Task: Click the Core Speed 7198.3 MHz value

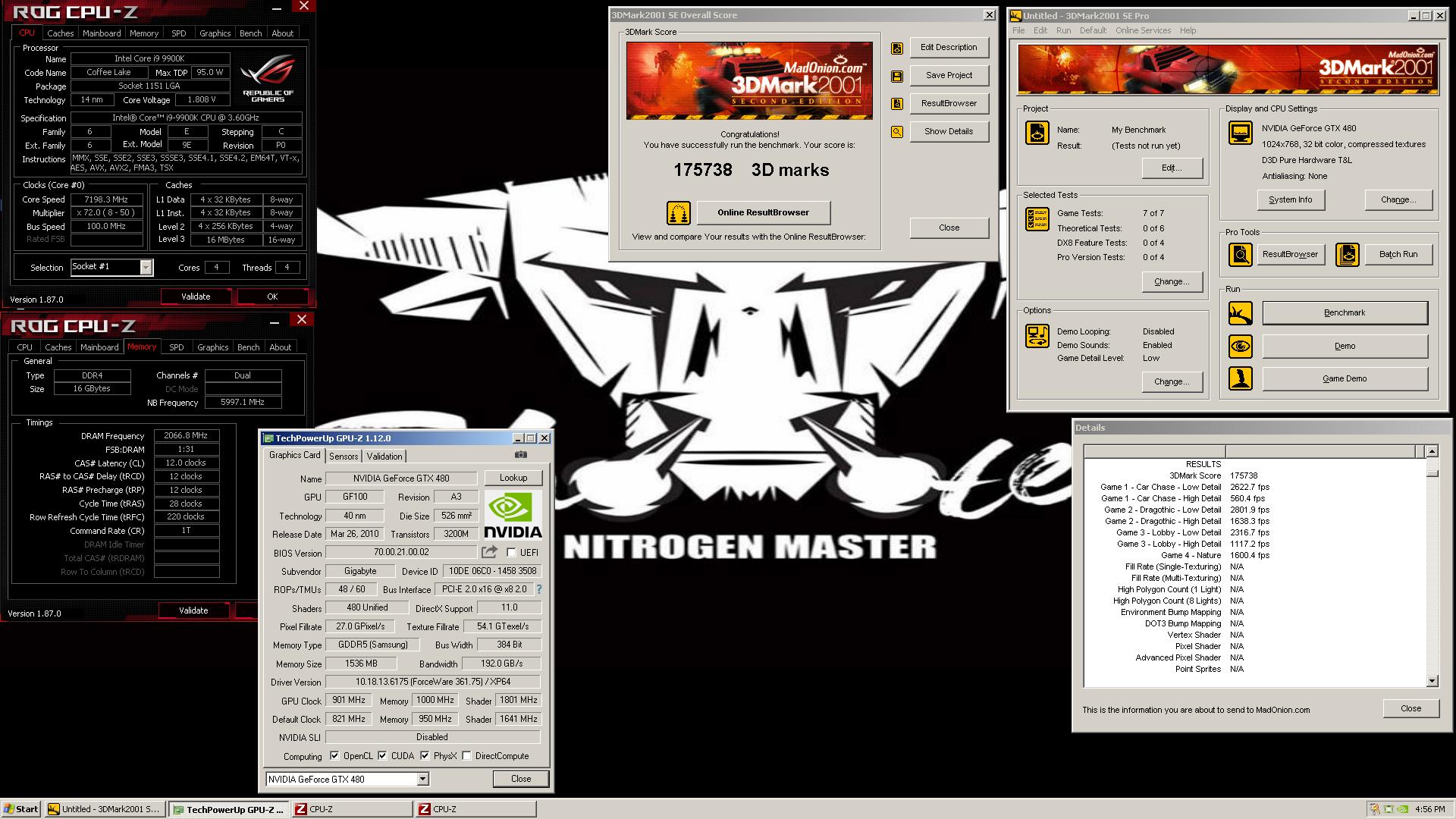Action: click(x=106, y=200)
